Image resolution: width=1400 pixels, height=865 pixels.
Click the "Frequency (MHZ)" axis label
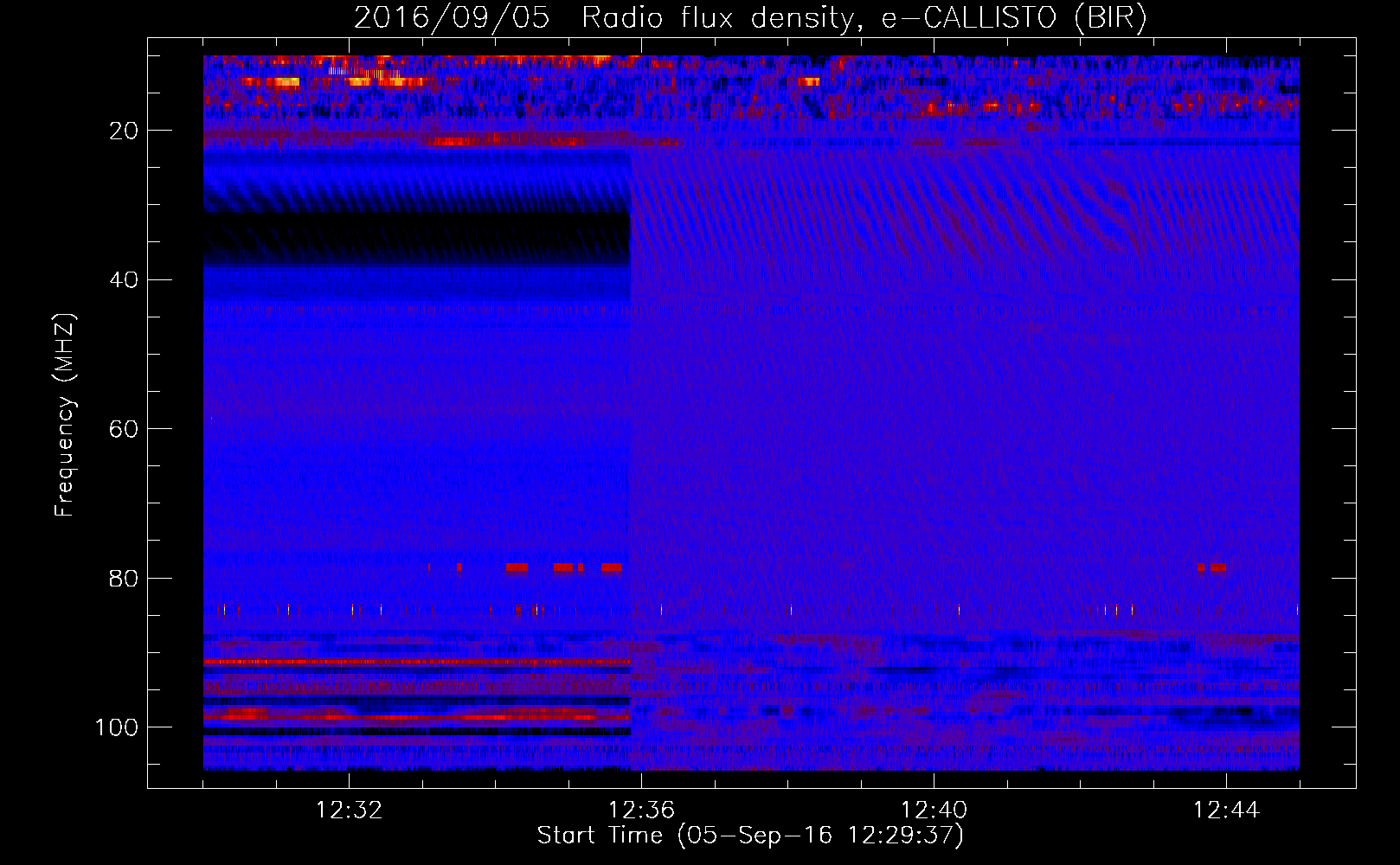coord(65,414)
